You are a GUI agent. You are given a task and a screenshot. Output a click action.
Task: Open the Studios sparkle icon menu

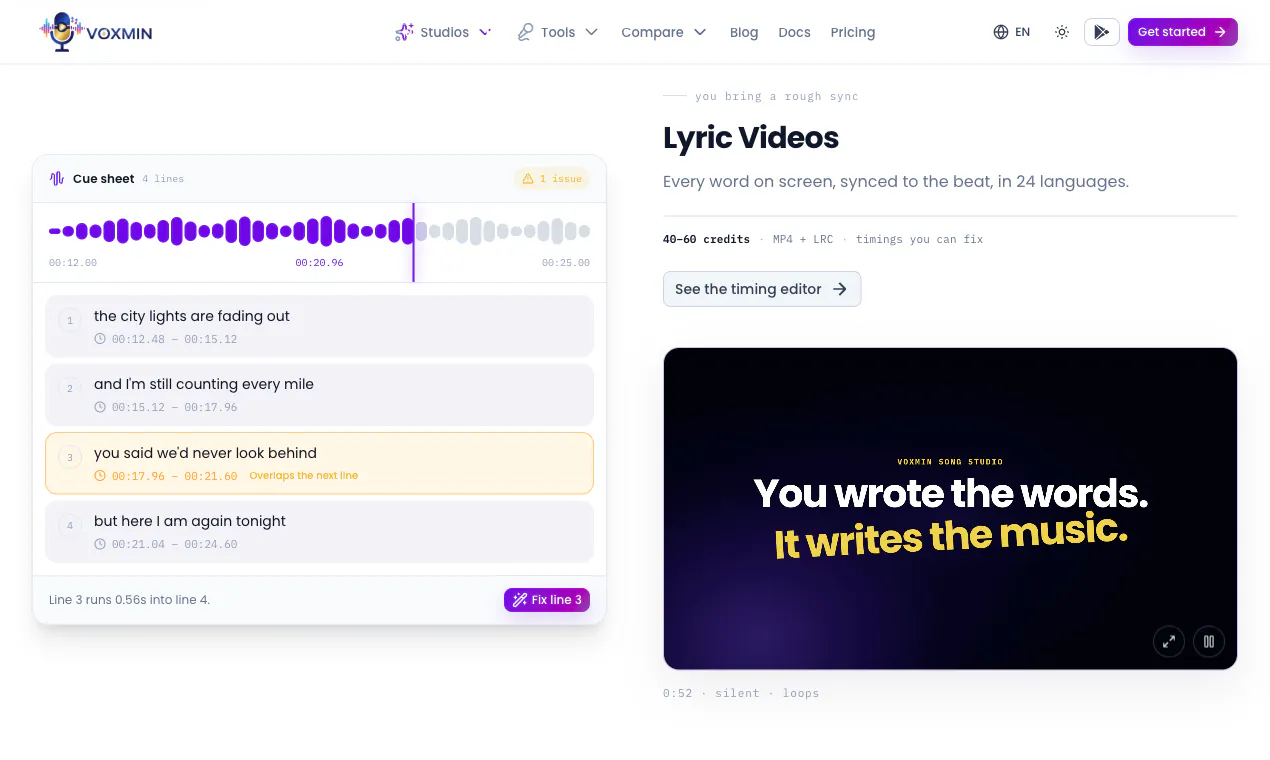pos(404,32)
